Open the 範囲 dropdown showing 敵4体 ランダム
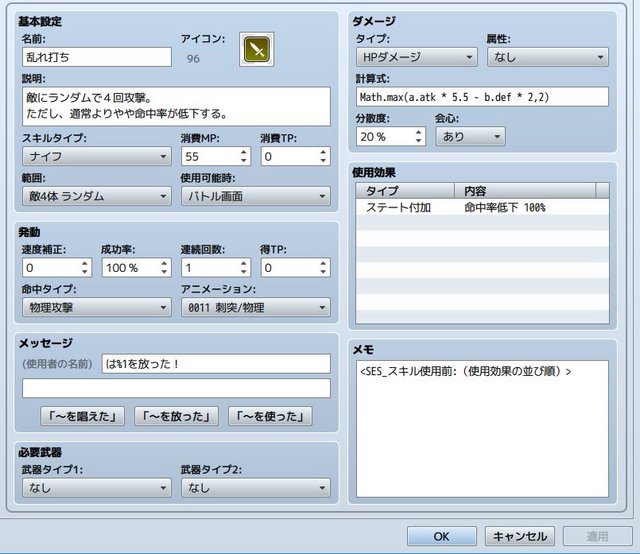Image resolution: width=640 pixels, height=554 pixels. [97, 196]
